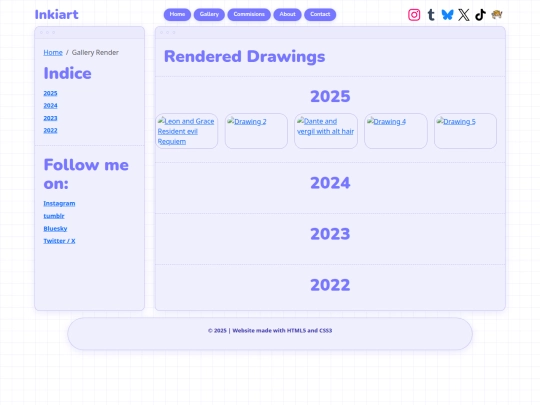
Task: Click the Gallery Render breadcrumb text
Action: click(x=95, y=52)
